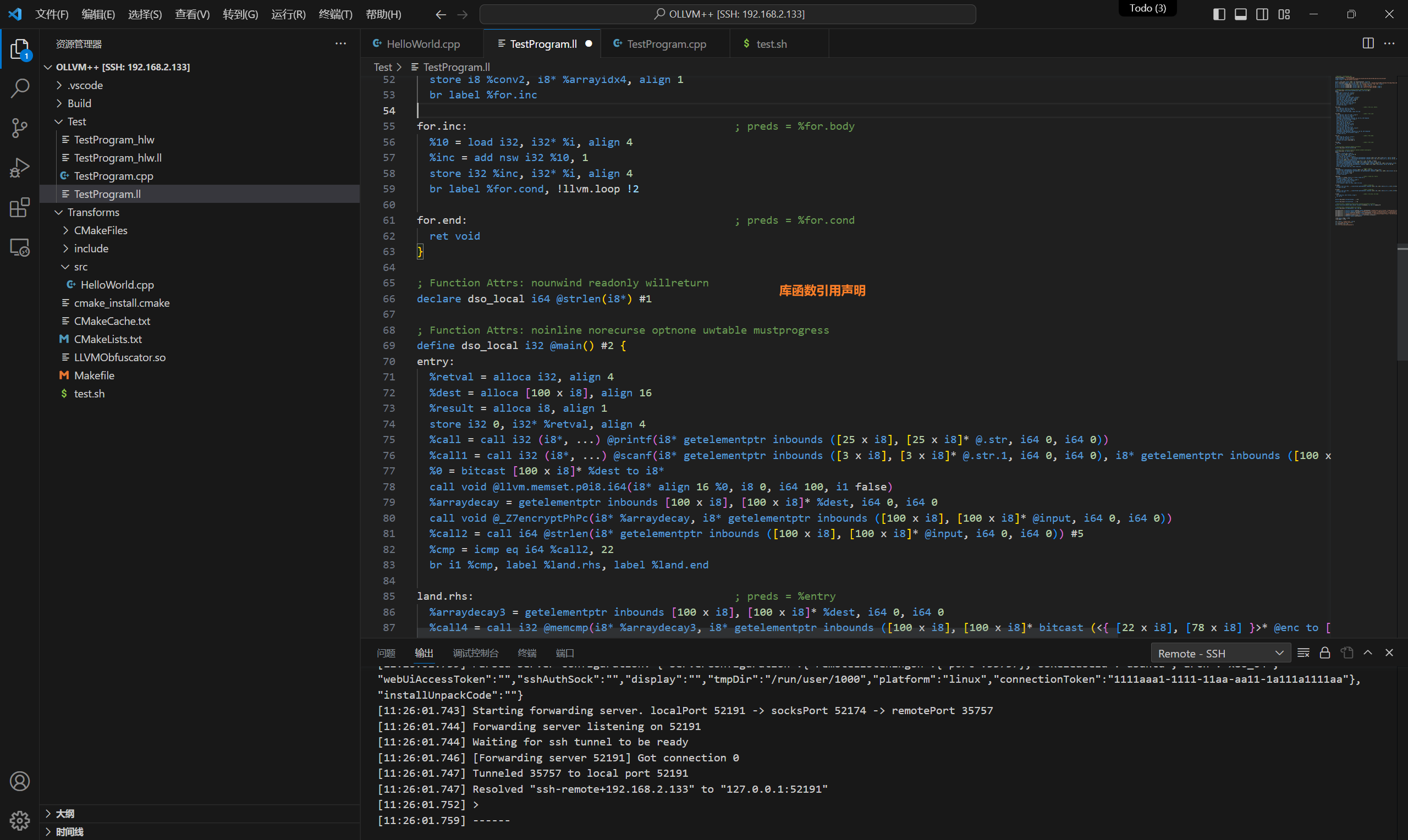1408x840 pixels.
Task: Switch to the 端口 panel tab
Action: pos(565,653)
